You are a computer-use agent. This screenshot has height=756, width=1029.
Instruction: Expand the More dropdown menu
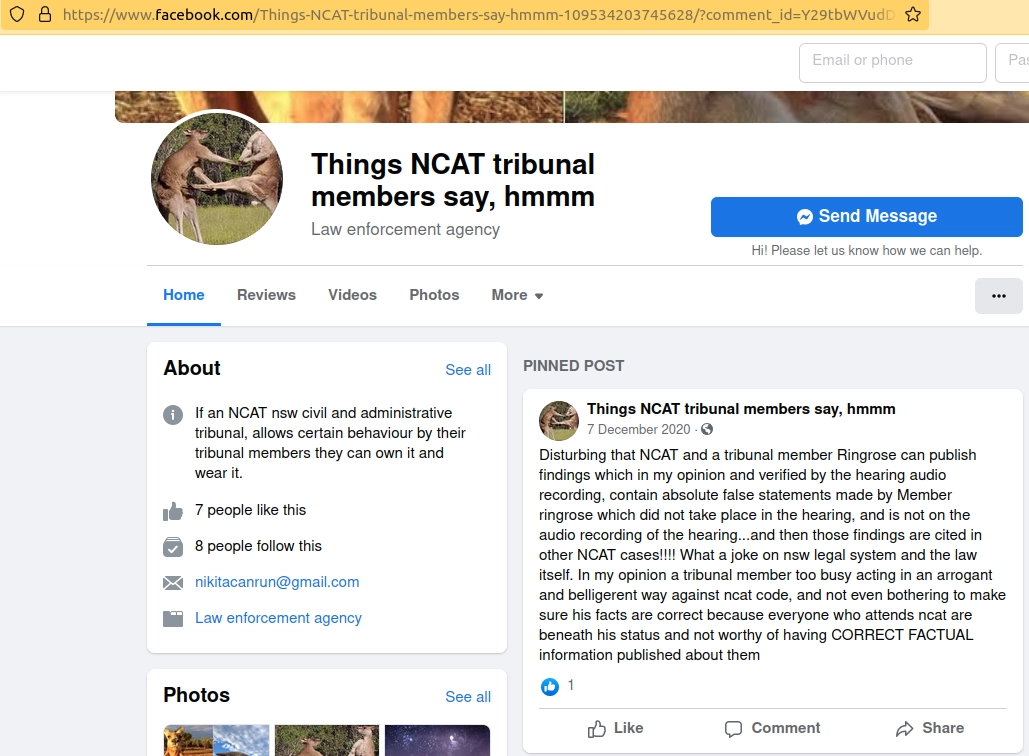coord(517,295)
